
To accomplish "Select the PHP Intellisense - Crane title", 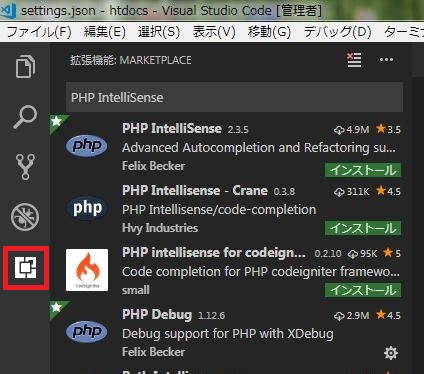I will pyautogui.click(x=195, y=191).
